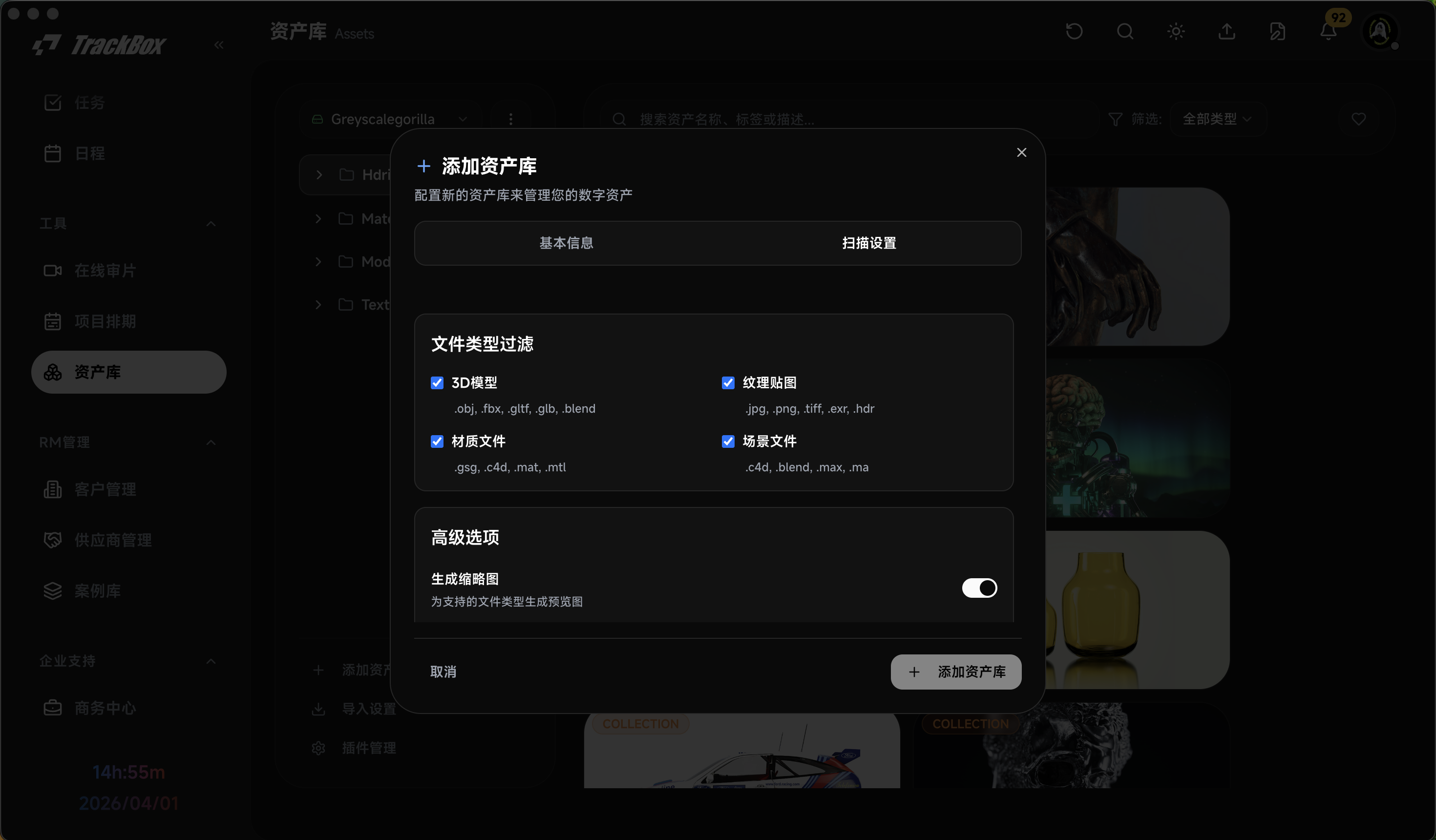Click the 供应商管理 handshake icon

[x=52, y=540]
